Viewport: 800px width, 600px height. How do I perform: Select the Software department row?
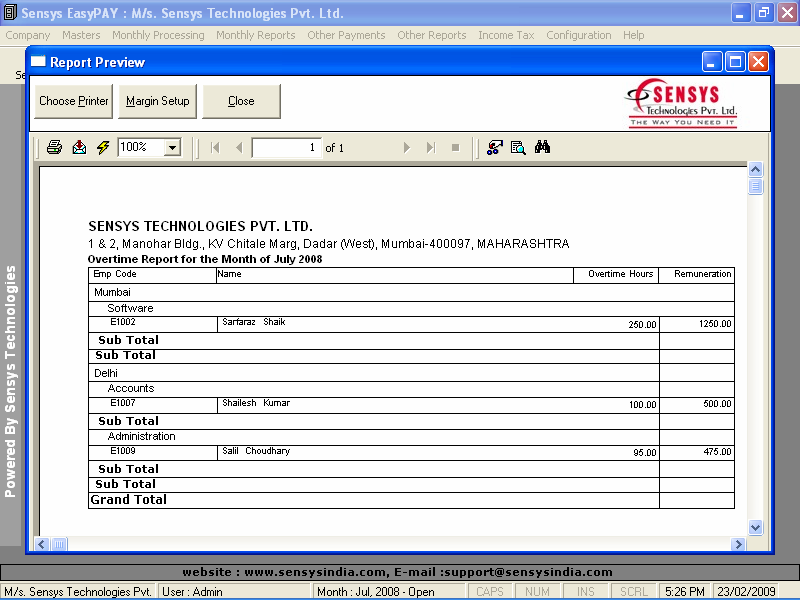click(411, 308)
